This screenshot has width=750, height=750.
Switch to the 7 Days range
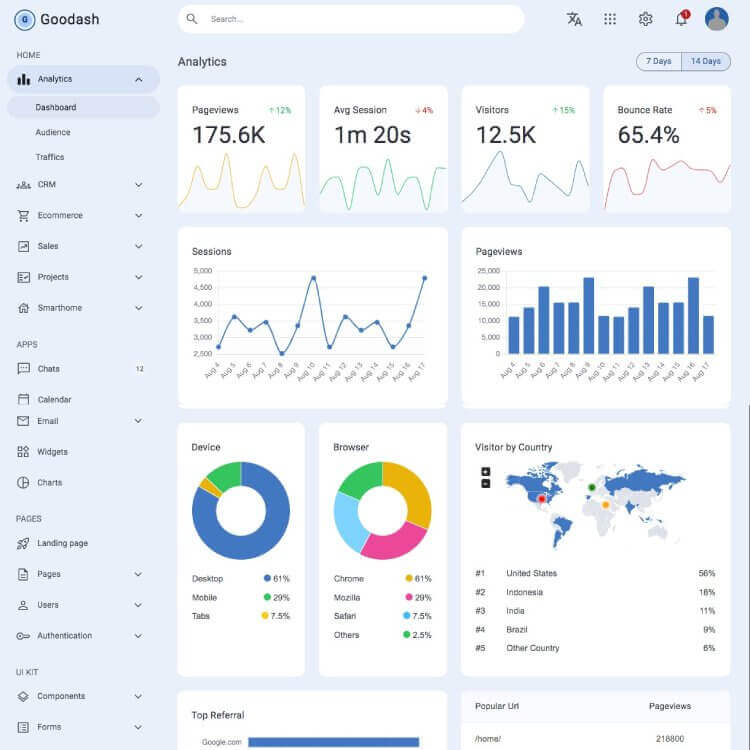coord(659,61)
